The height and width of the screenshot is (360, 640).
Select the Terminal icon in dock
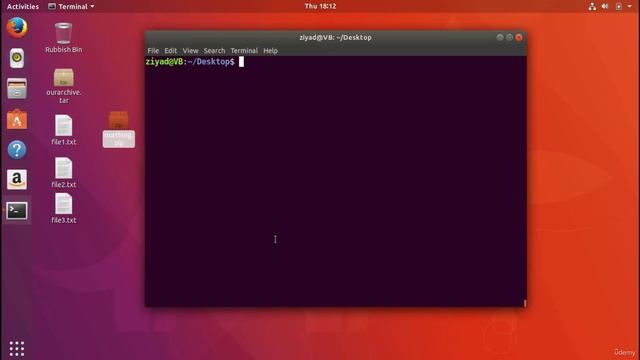point(17,211)
